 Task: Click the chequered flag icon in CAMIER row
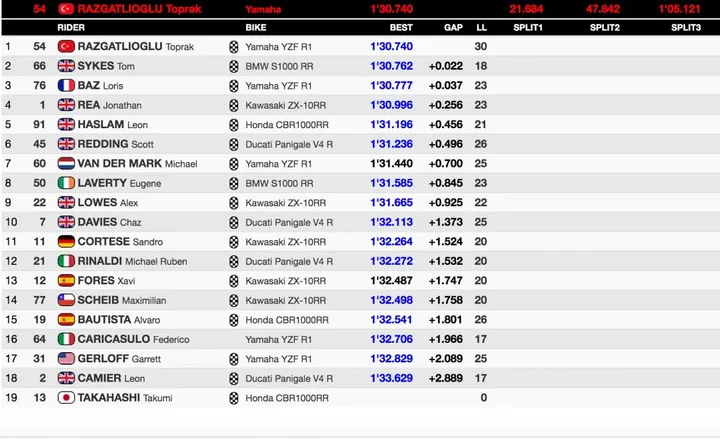234,378
